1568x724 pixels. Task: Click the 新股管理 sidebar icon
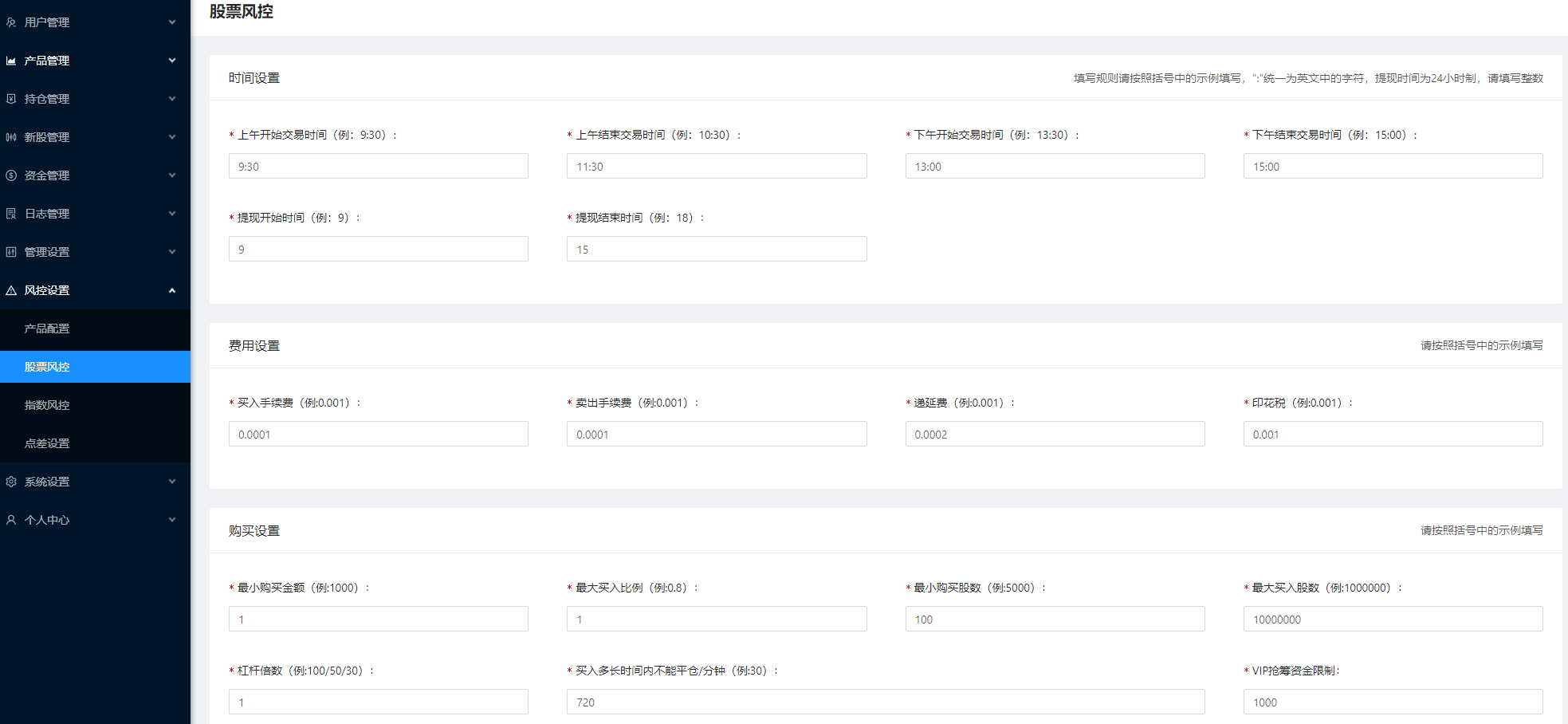[x=11, y=137]
